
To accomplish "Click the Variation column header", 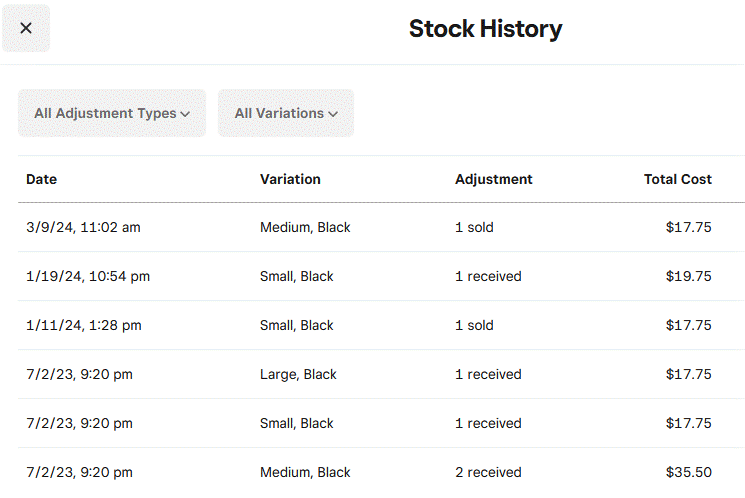I will (x=290, y=179).
